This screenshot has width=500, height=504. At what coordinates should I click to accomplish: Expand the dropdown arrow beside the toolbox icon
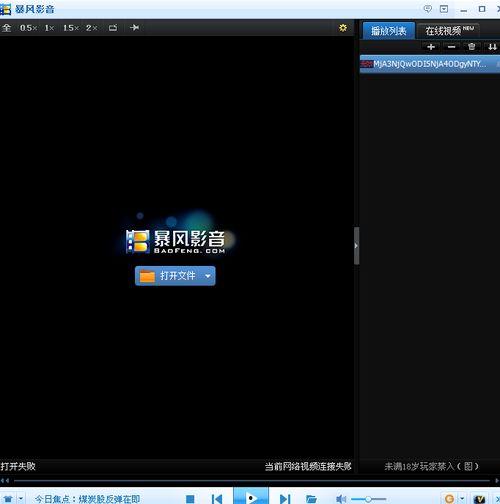pos(21,499)
